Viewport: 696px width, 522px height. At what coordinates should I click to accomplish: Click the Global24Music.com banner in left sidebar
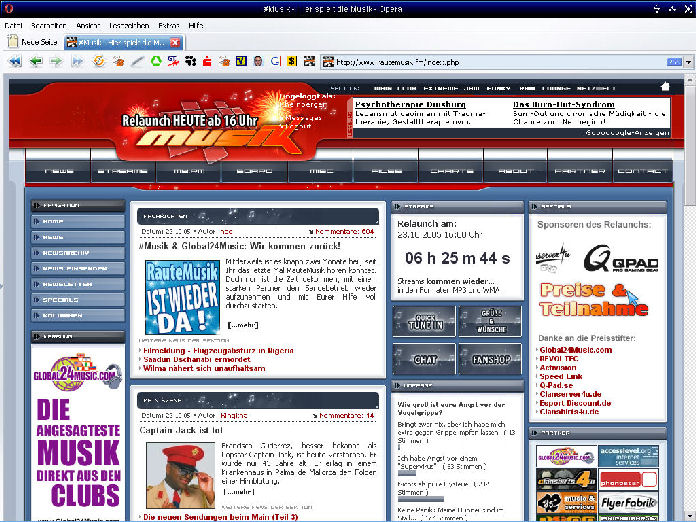[x=78, y=433]
